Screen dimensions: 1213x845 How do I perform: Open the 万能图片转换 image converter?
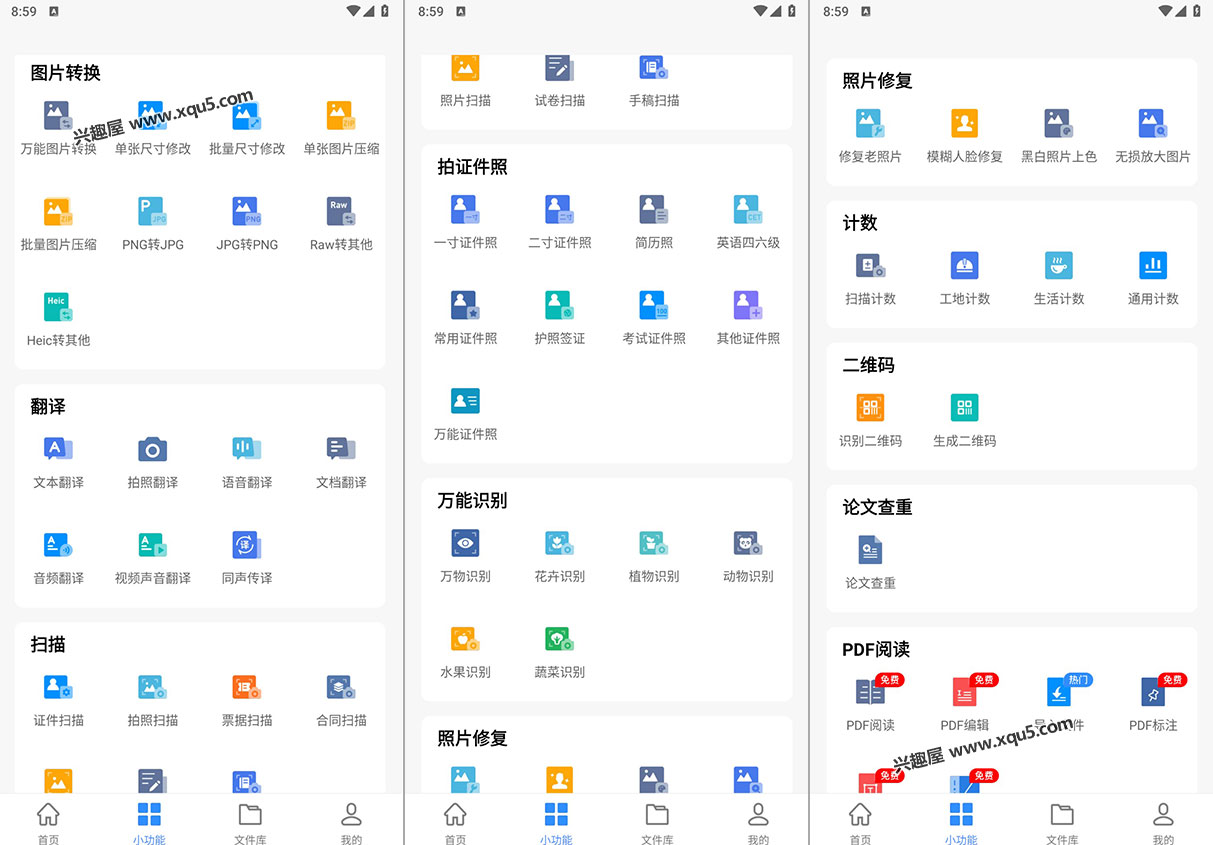tap(58, 117)
